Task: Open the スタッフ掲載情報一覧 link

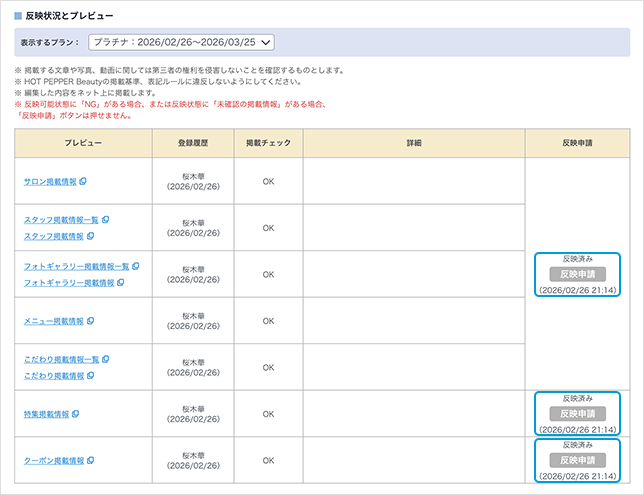Action: point(61,219)
